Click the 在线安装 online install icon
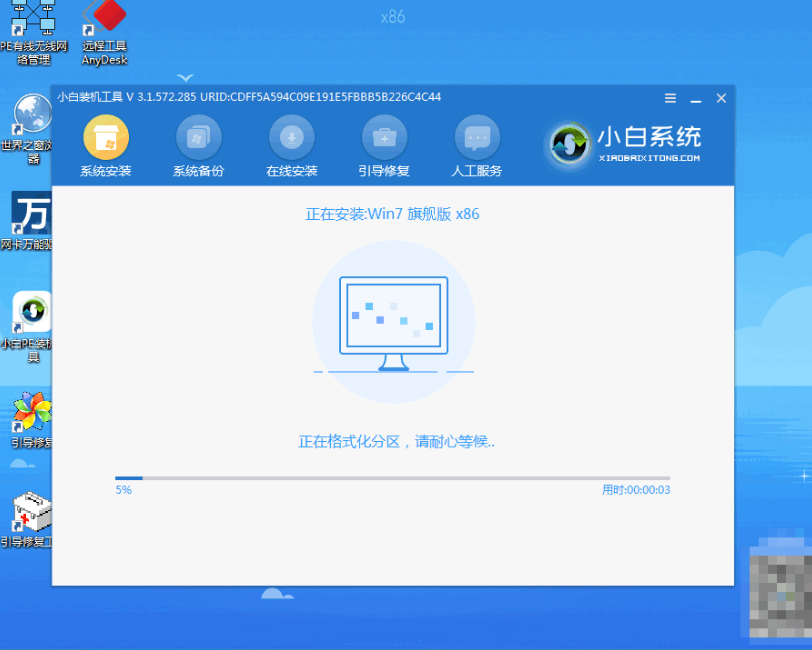812x650 pixels. pyautogui.click(x=290, y=140)
